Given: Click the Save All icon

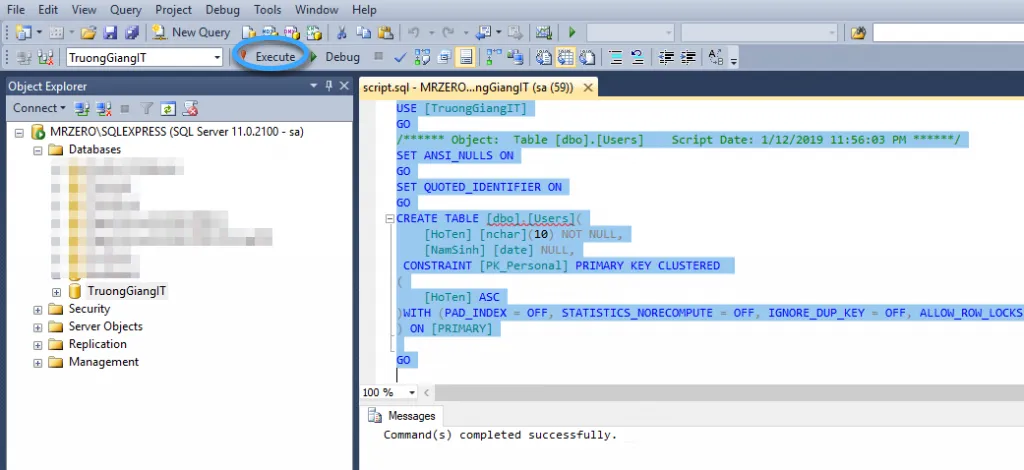Looking at the screenshot, I should (133, 32).
